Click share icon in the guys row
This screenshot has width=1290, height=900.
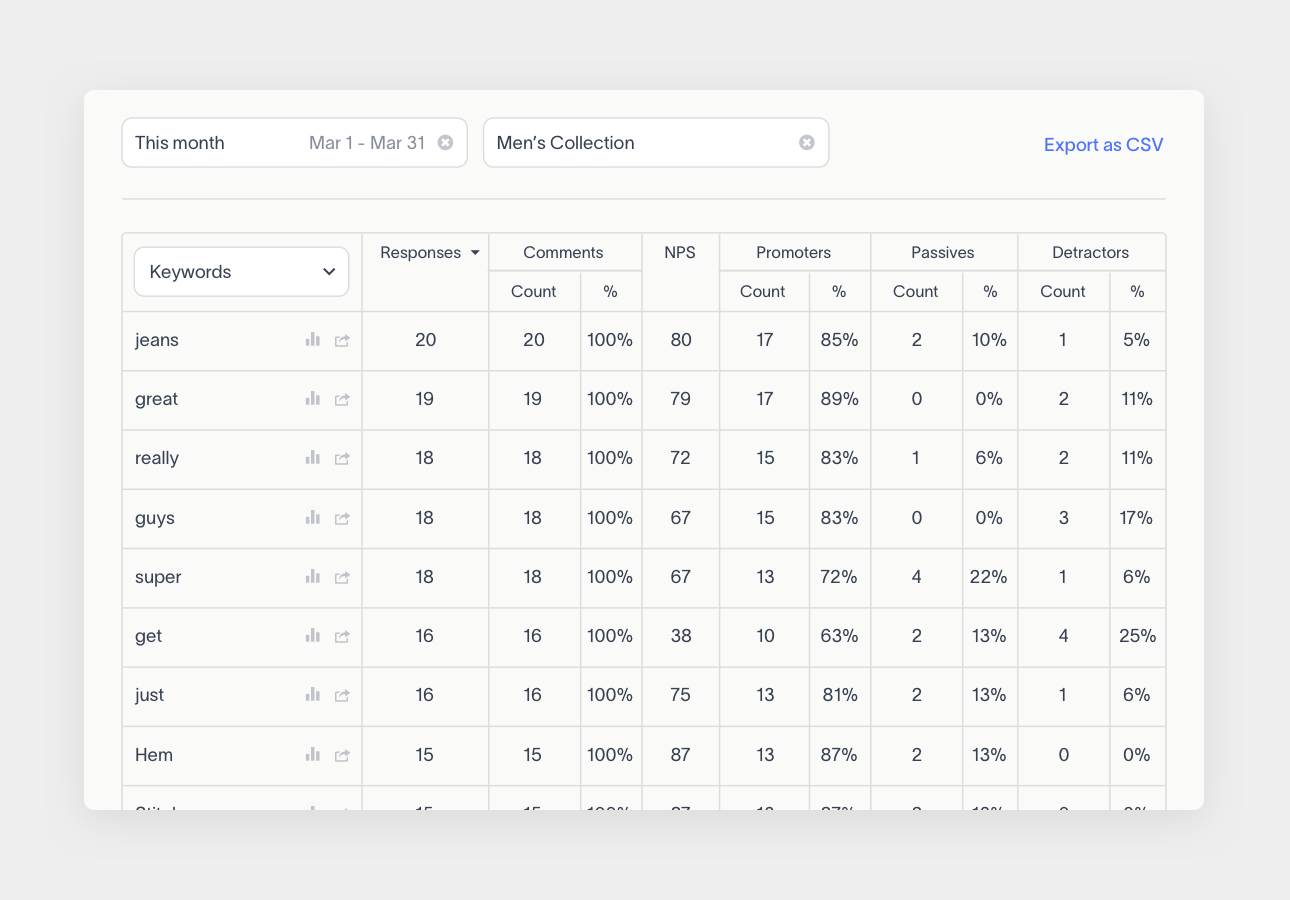[342, 519]
